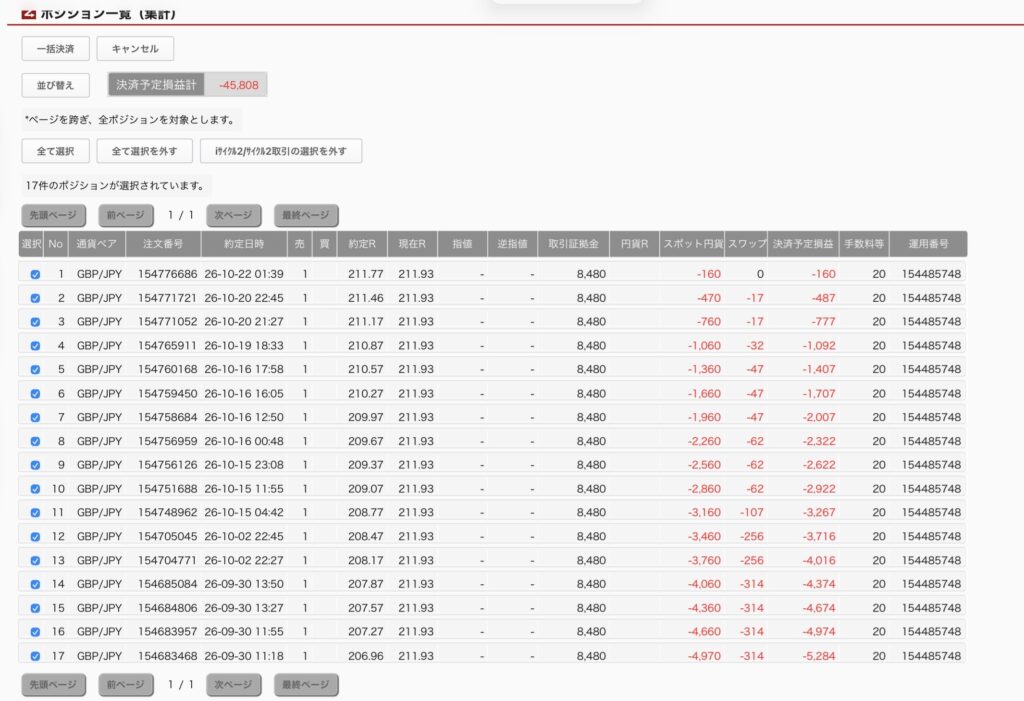Viewport: 1024px width, 701px height.
Task: Click order number 154776686
Action: tap(167, 274)
